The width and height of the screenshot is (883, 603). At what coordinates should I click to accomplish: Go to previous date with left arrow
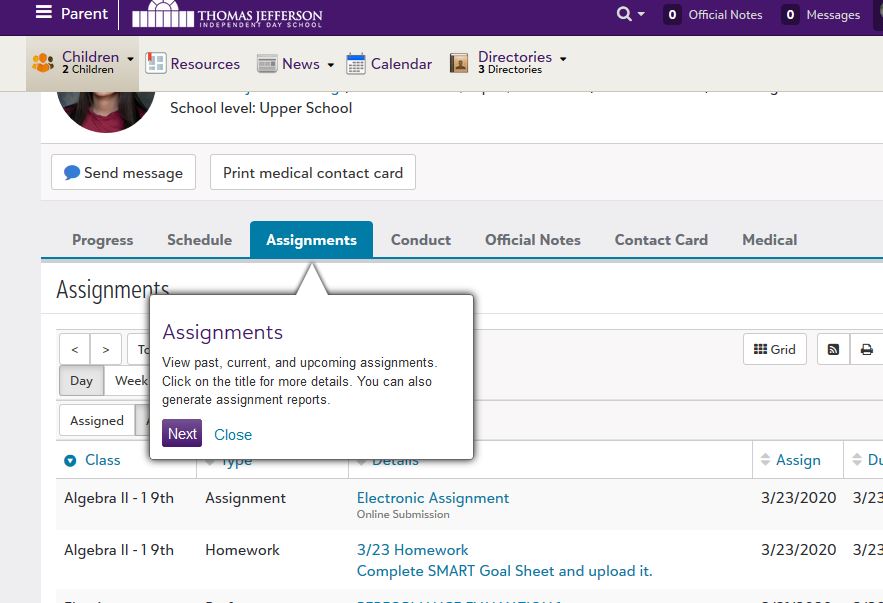coord(75,349)
